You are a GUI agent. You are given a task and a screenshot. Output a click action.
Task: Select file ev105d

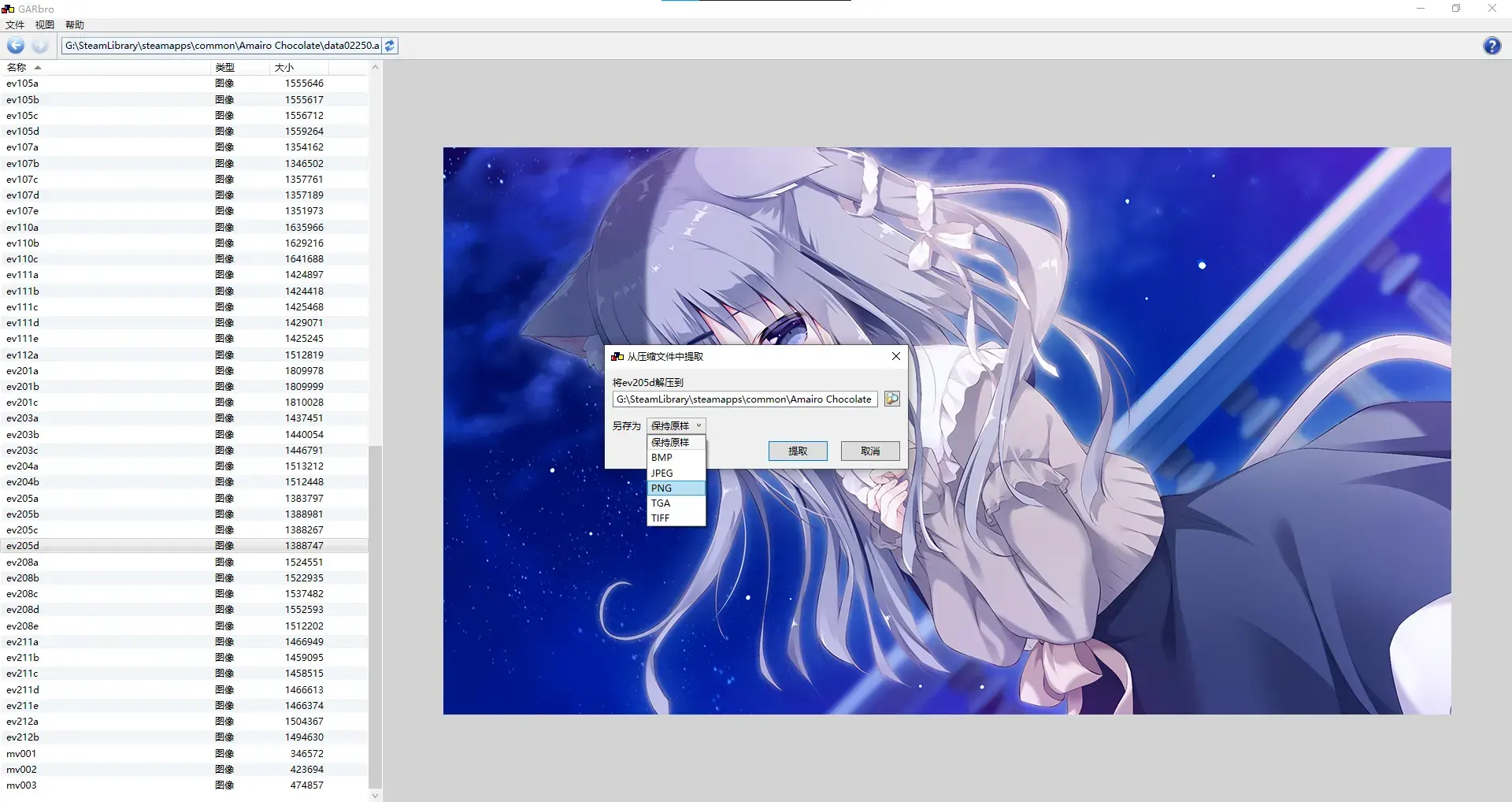click(x=184, y=131)
